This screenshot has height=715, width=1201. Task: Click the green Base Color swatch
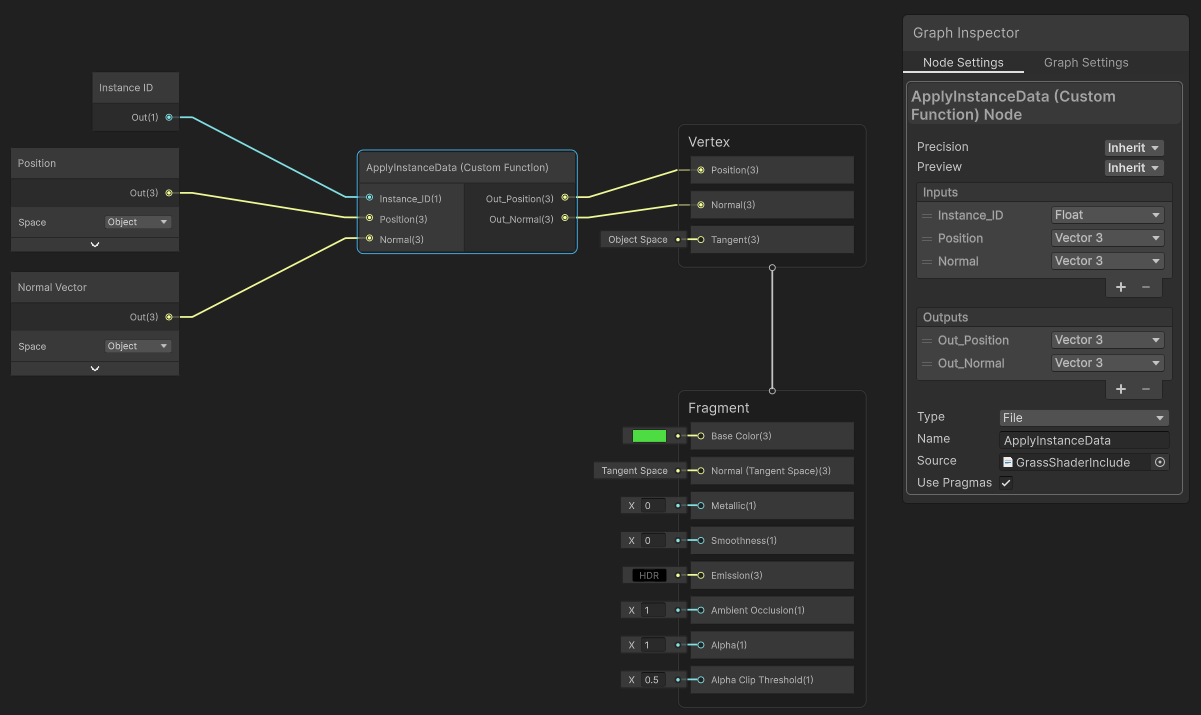tap(647, 435)
